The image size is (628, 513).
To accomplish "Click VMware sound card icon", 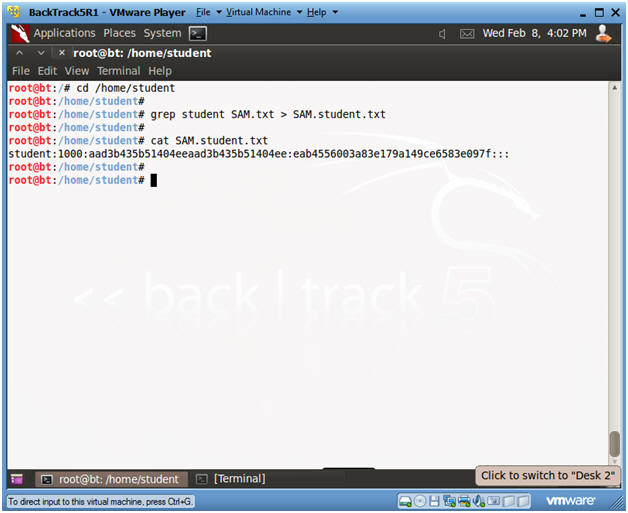I will coord(479,501).
